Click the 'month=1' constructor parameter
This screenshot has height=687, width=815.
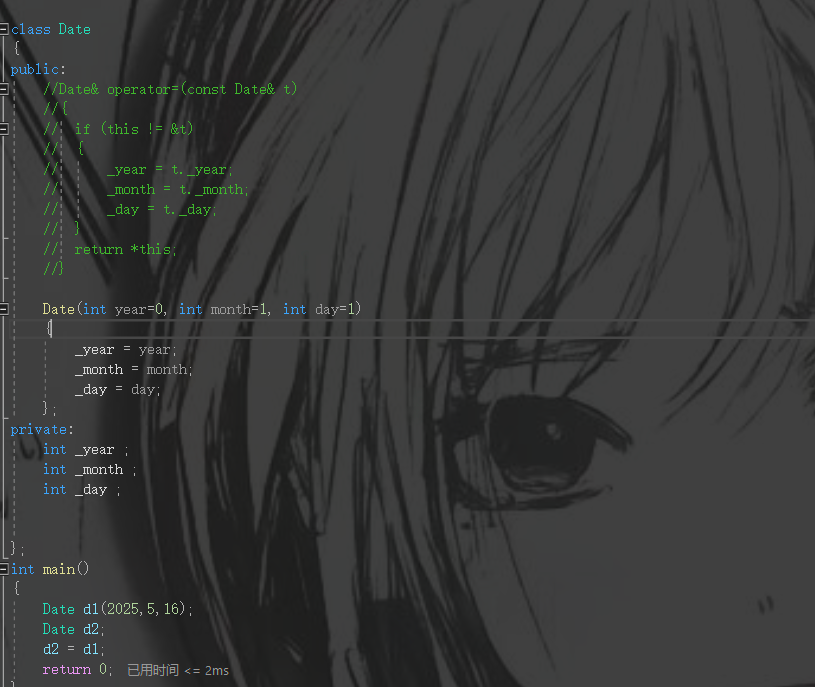(x=240, y=310)
